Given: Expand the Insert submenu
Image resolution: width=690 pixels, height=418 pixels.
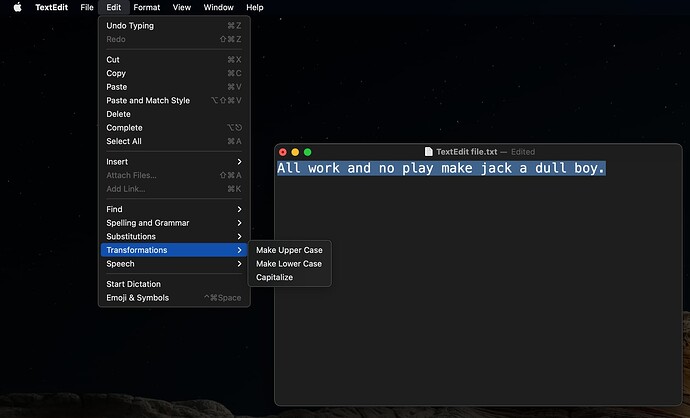Looking at the screenshot, I should (x=174, y=161).
